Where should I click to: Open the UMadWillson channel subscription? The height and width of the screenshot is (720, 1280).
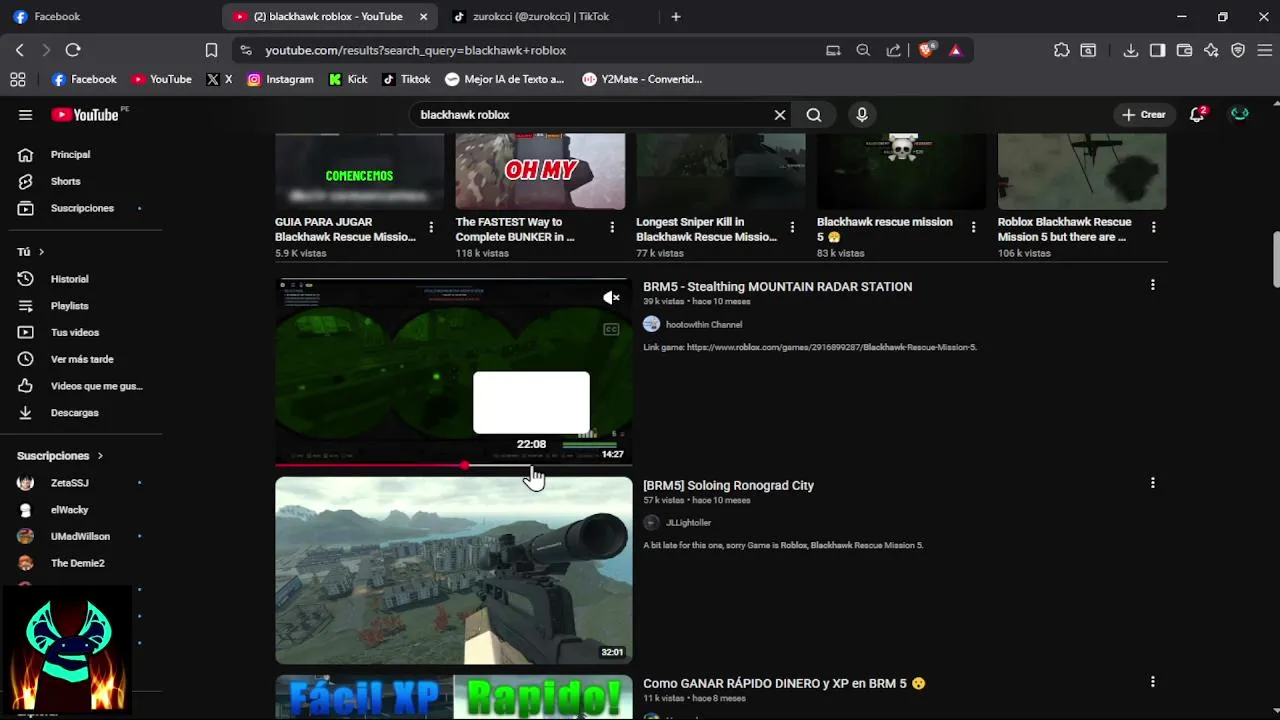tap(81, 536)
